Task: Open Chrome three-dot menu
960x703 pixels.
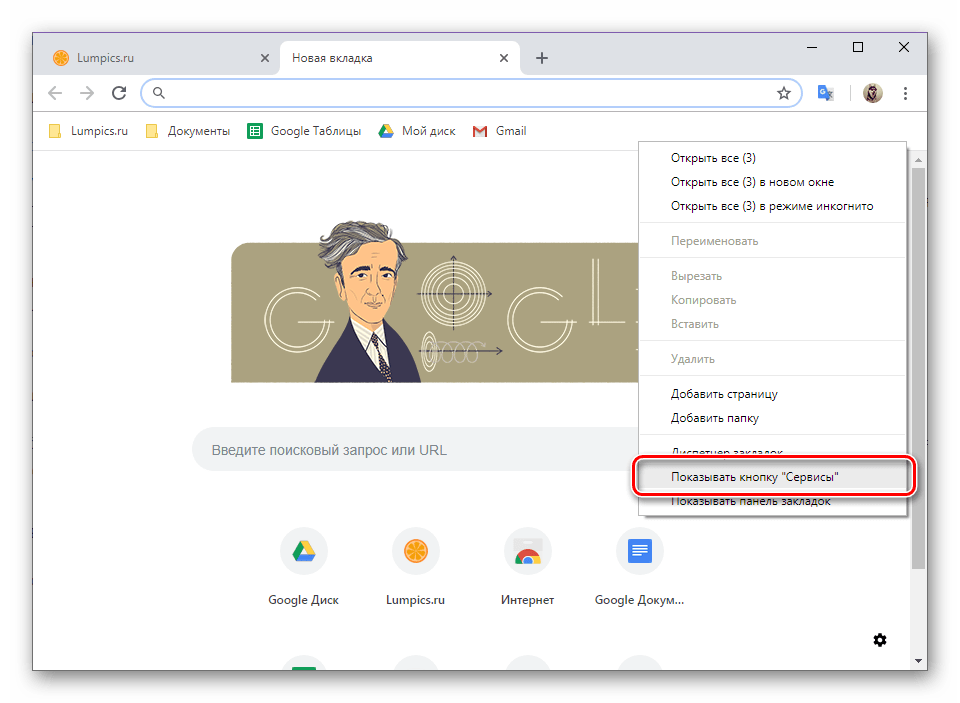Action: 905,93
